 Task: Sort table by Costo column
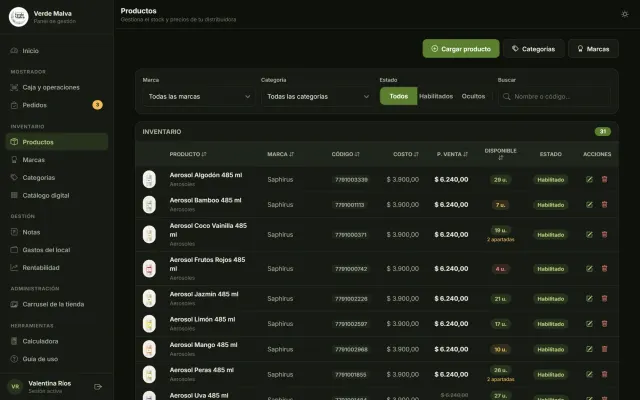tap(406, 154)
